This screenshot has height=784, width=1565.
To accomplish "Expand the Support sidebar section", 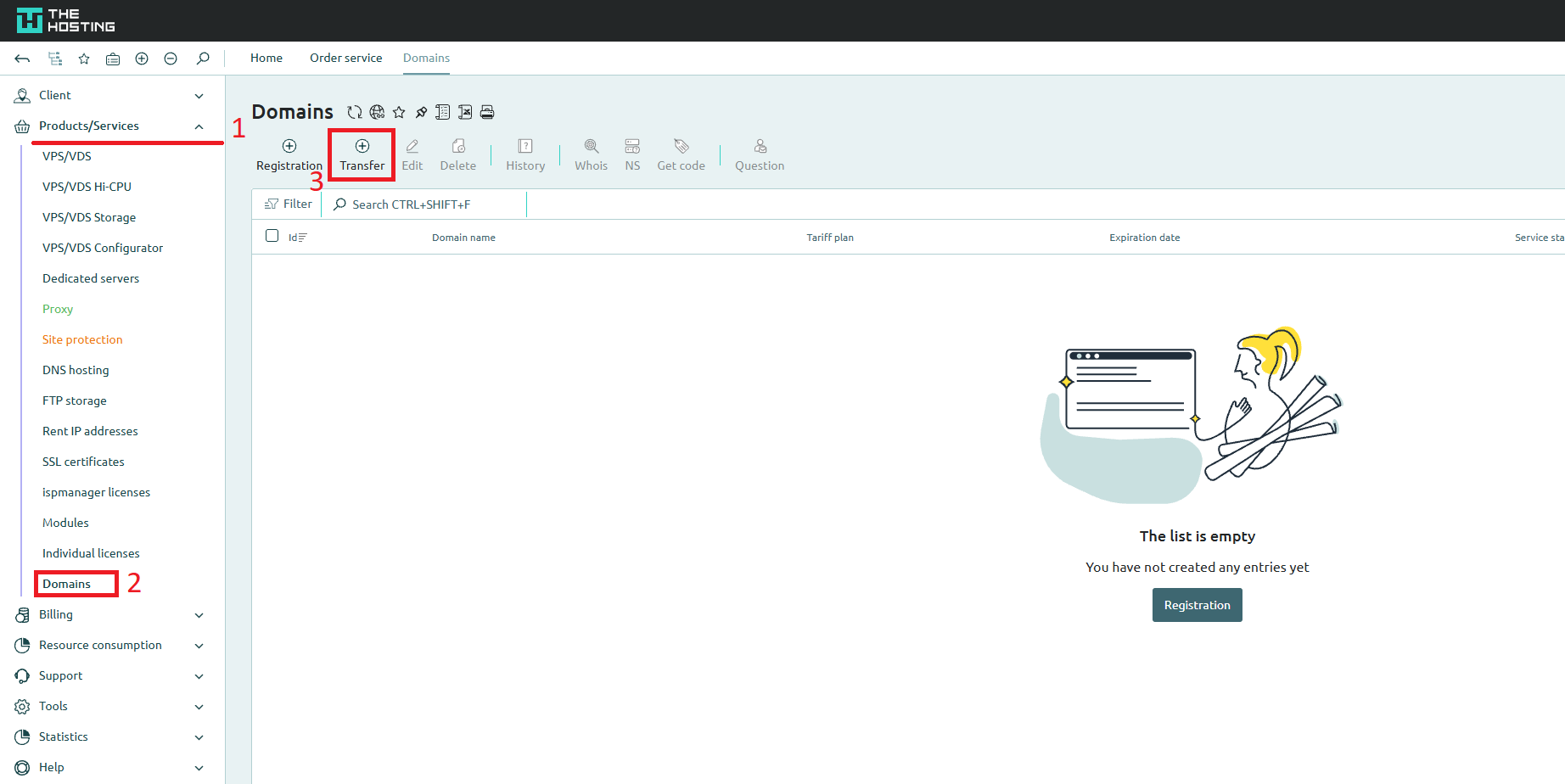I will click(x=199, y=676).
